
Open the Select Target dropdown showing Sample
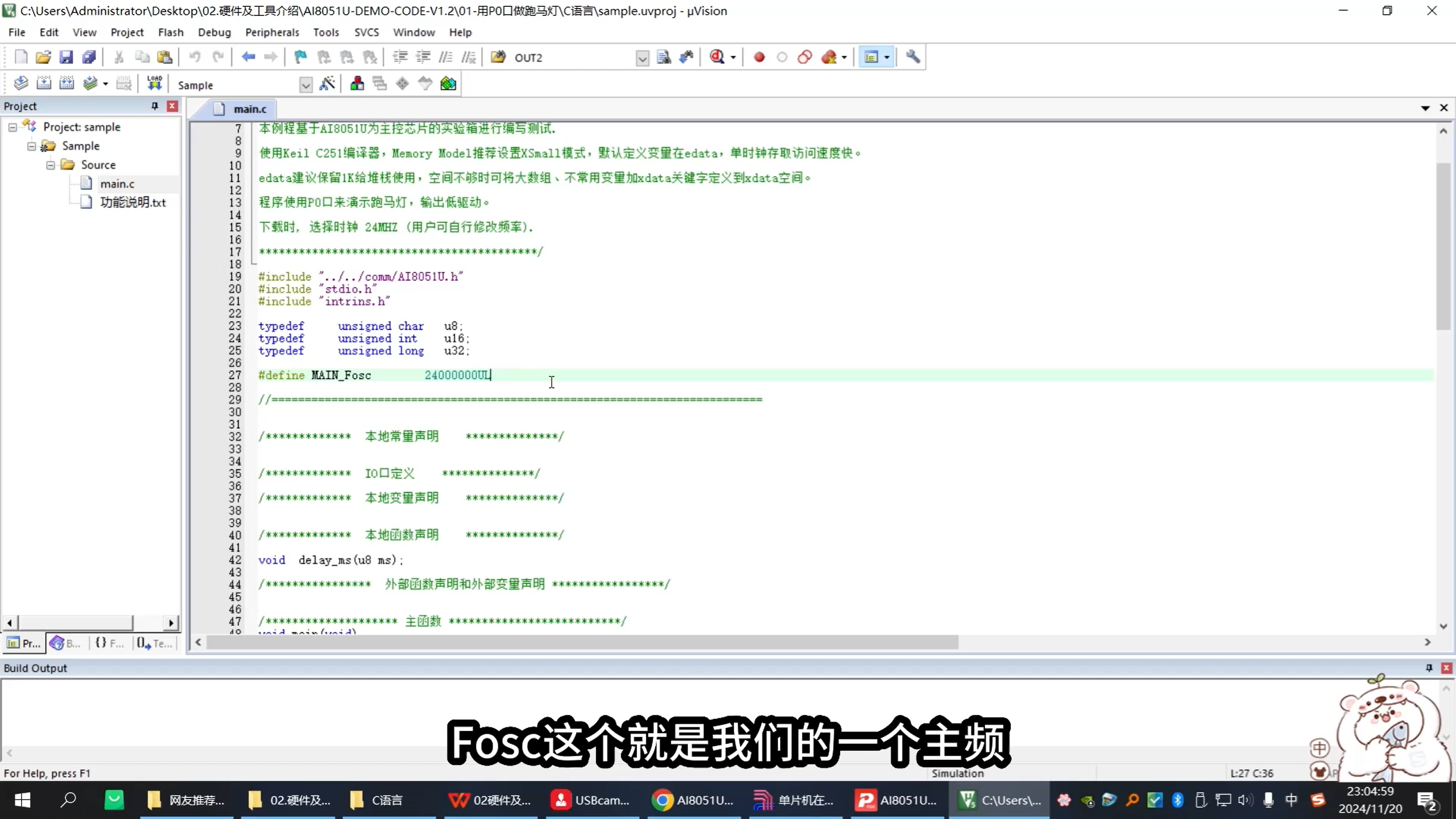point(305,84)
